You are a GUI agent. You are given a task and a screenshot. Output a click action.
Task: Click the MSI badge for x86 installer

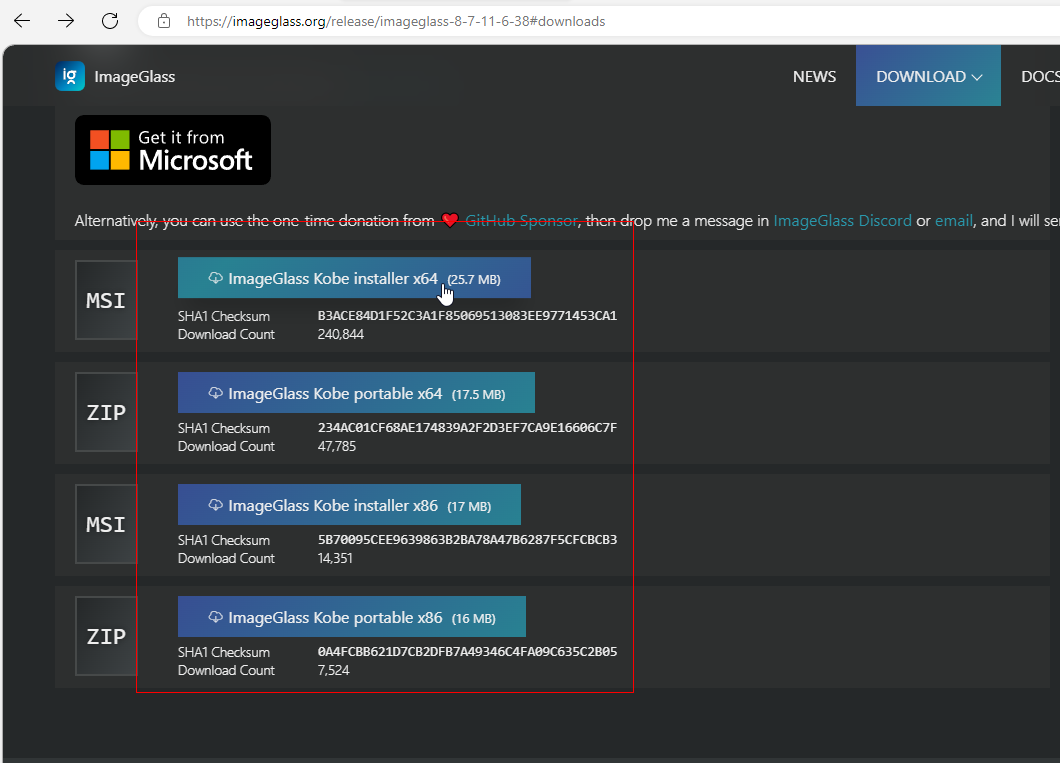106,524
